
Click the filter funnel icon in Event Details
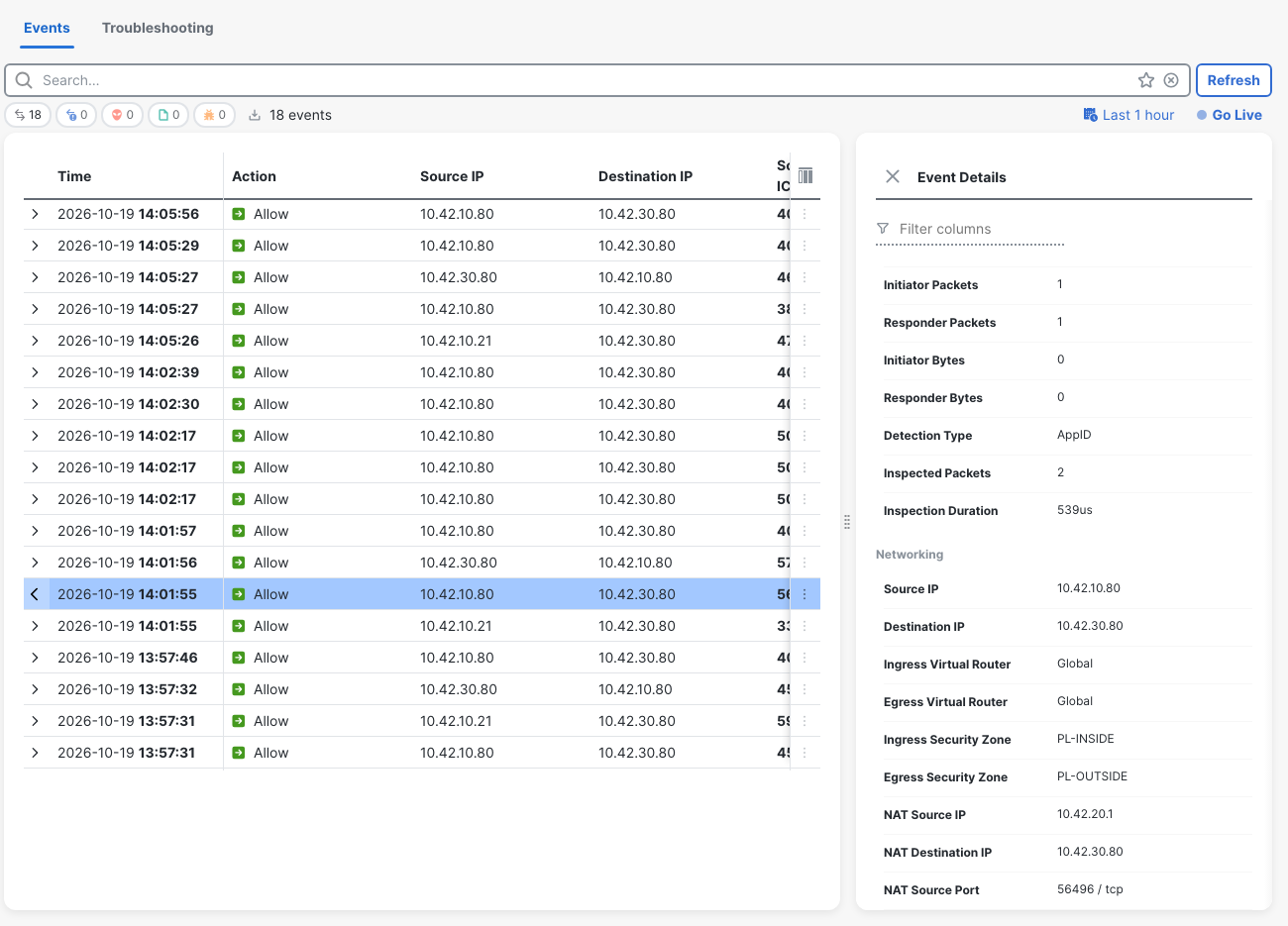[883, 229]
